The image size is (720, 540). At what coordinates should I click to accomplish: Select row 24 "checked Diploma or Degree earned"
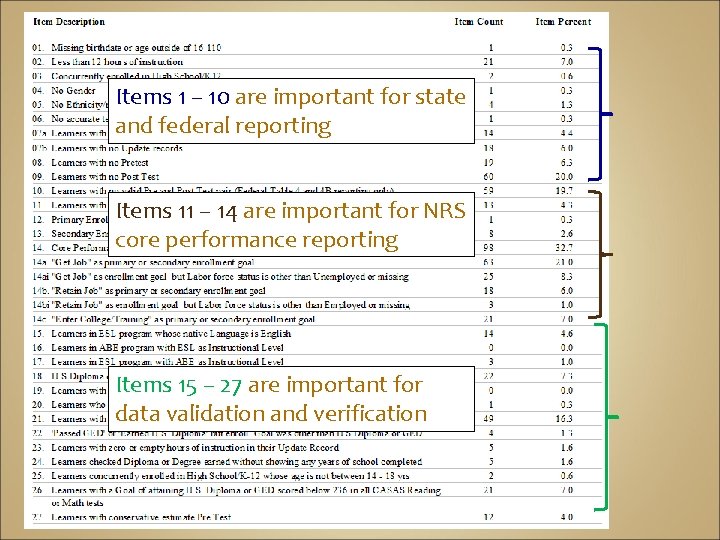(317, 461)
